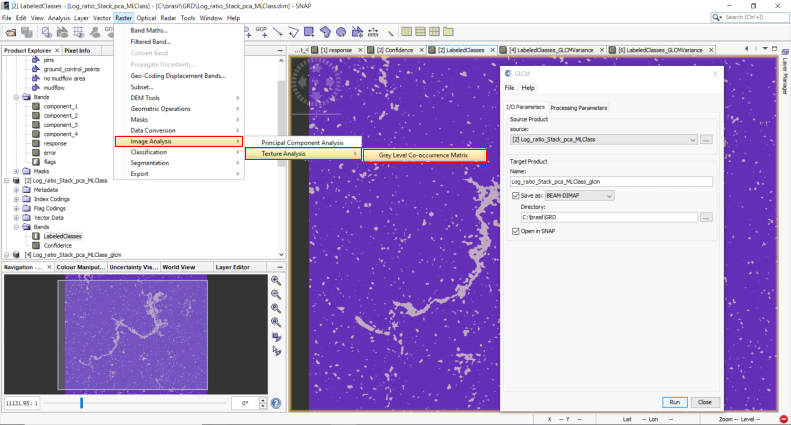The width and height of the screenshot is (791, 425).
Task: Click the open product folder toolbar icon
Action: pyautogui.click(x=9, y=32)
